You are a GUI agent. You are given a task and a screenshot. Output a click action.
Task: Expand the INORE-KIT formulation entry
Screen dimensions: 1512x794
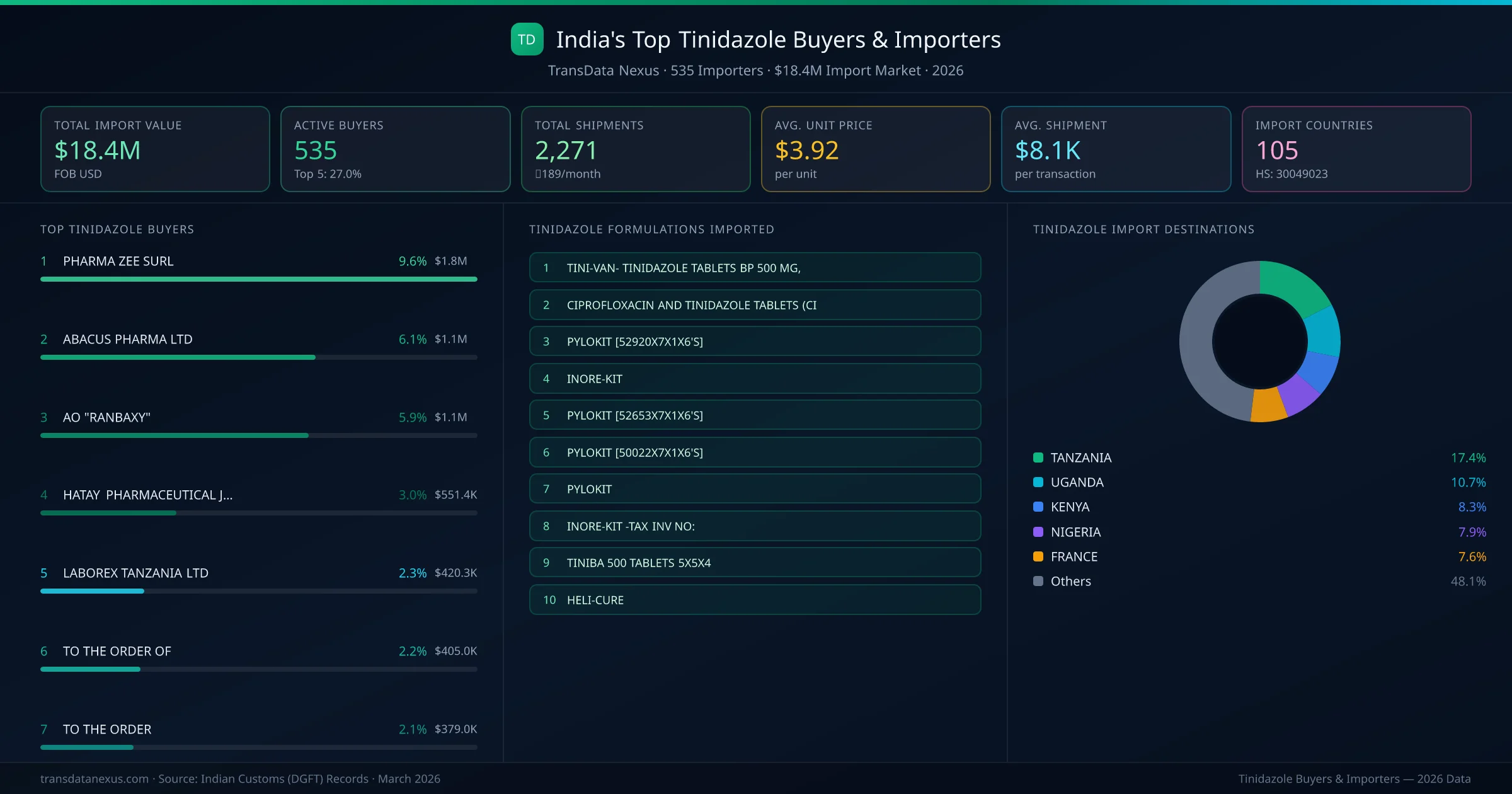pos(755,379)
